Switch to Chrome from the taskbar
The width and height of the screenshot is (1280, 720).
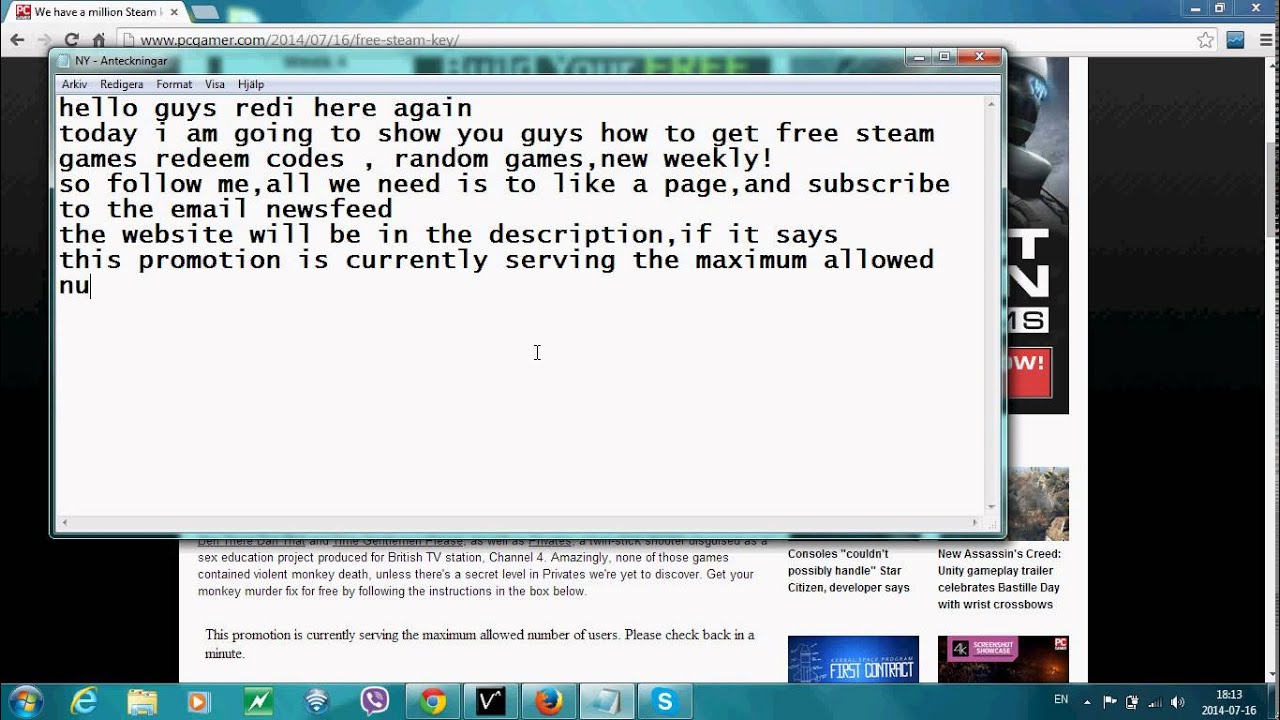tap(433, 701)
